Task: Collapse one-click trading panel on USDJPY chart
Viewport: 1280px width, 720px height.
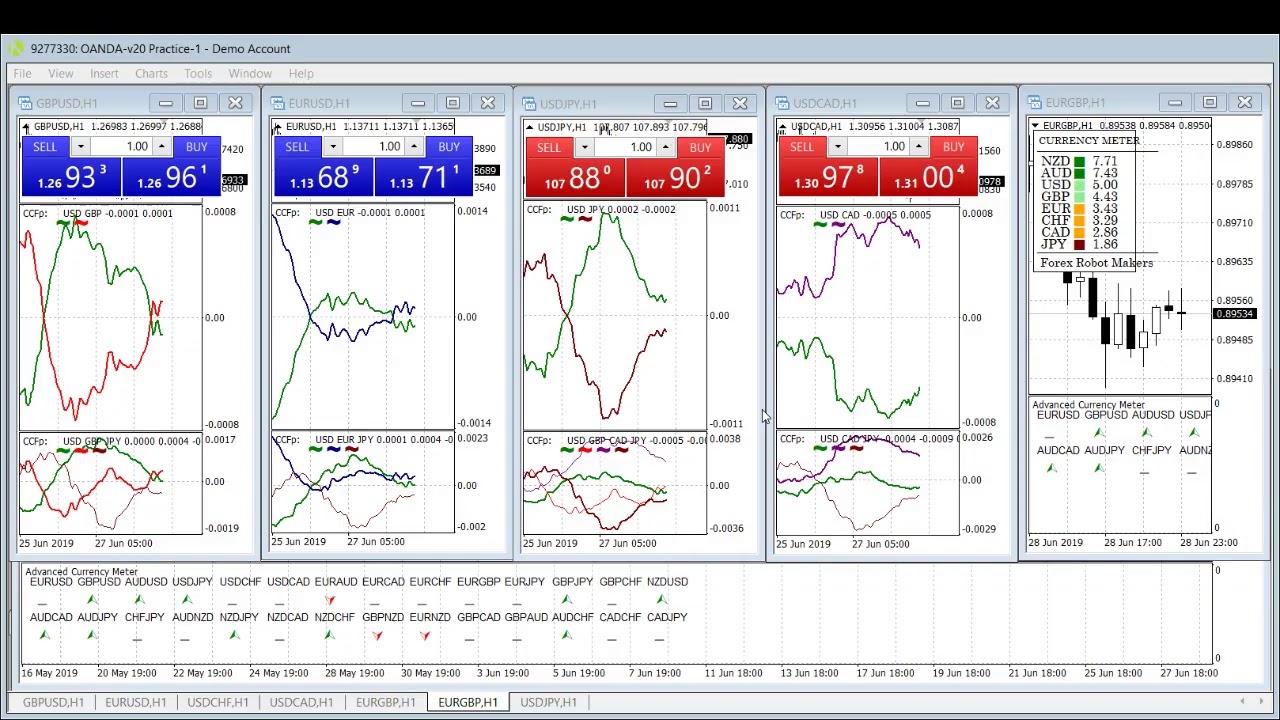Action: pyautogui.click(x=530, y=127)
